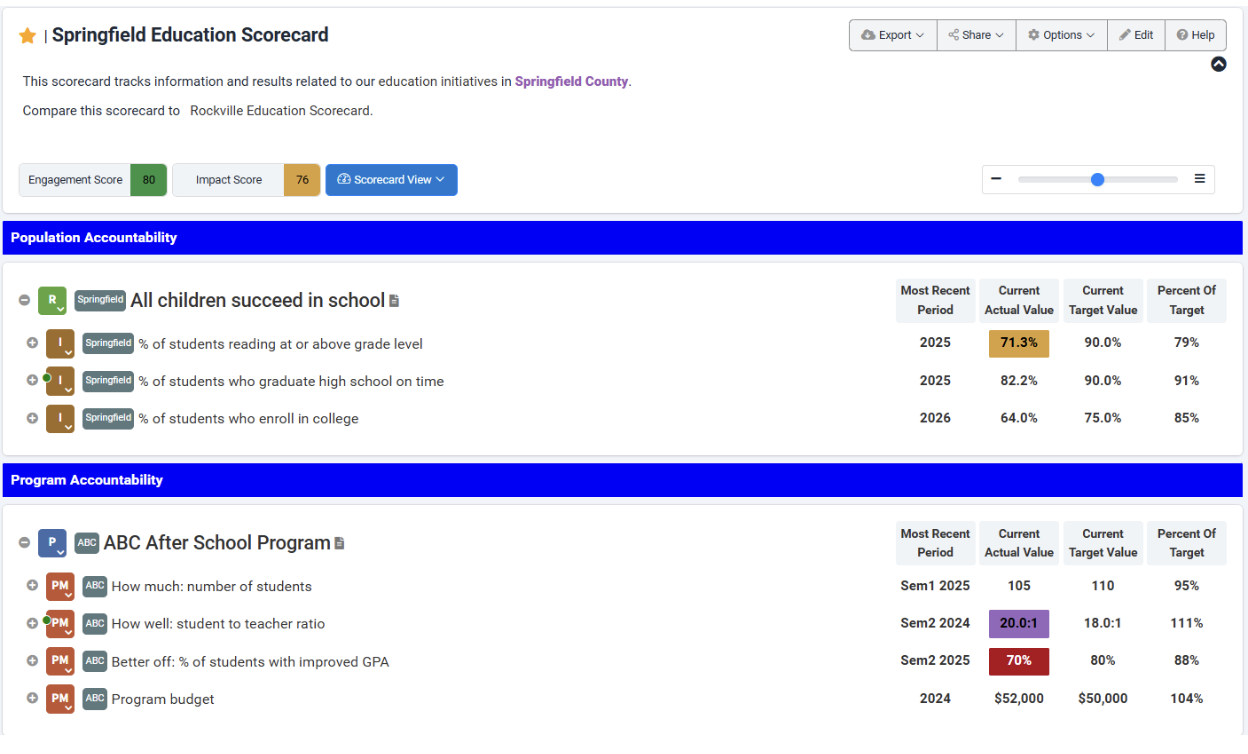Click the collapse header chevron-up icon
This screenshot has height=754, width=1248.
point(1218,64)
